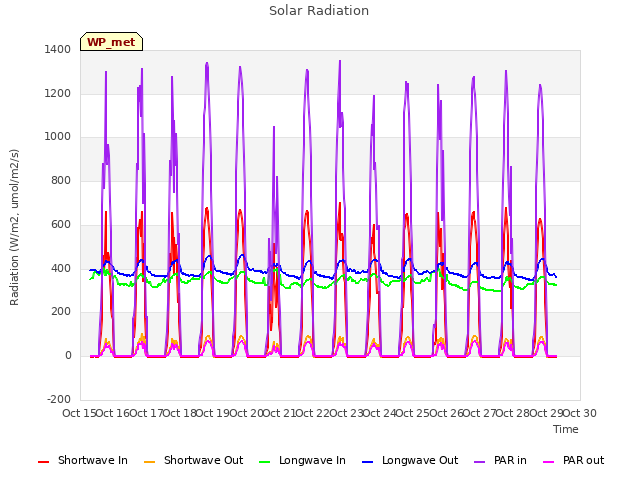The height and width of the screenshot is (480, 640).
Task: Click the green Longwave In legend swatch
Action: (x=265, y=462)
